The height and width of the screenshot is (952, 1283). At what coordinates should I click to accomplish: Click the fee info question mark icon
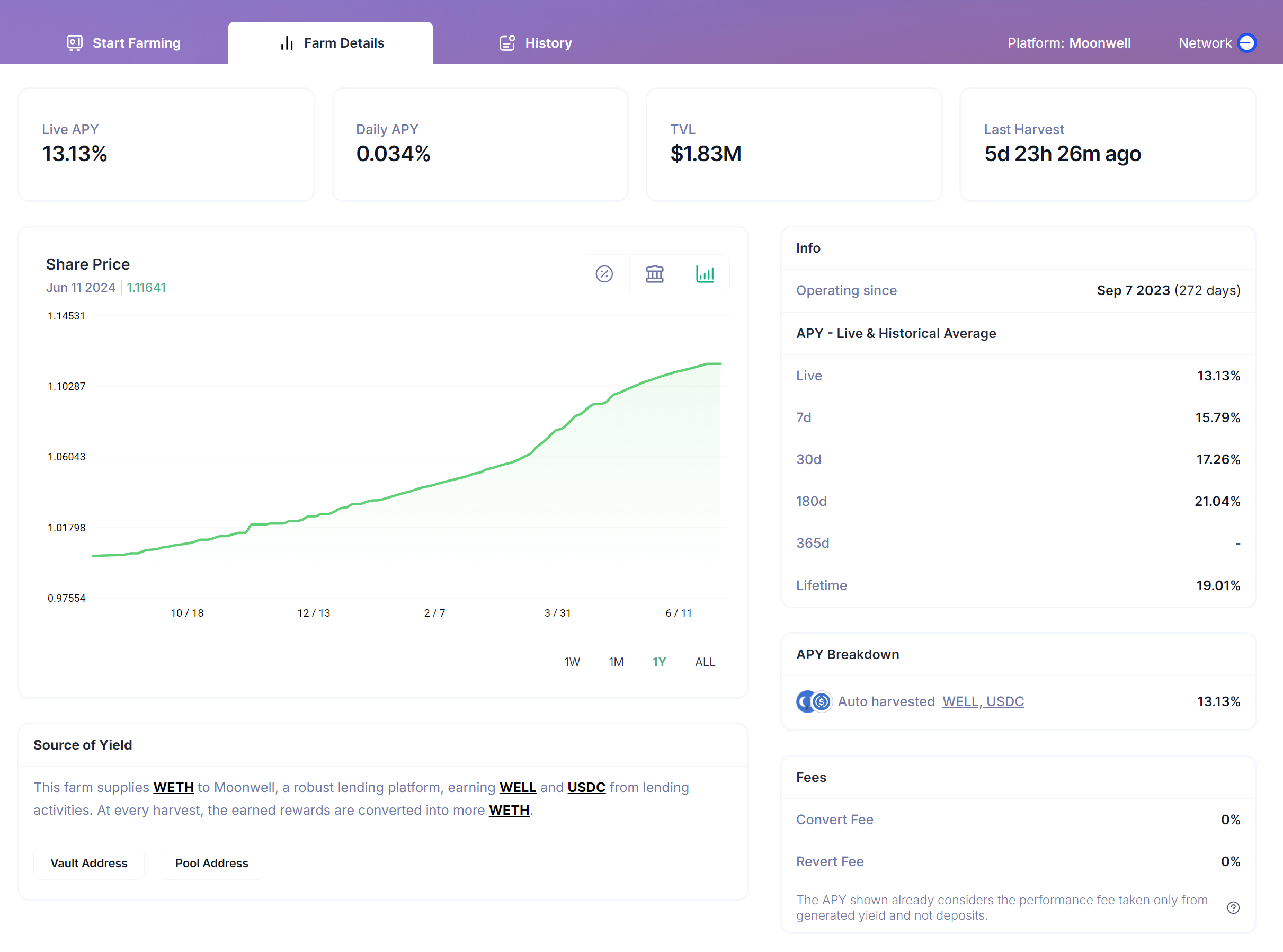click(1233, 907)
